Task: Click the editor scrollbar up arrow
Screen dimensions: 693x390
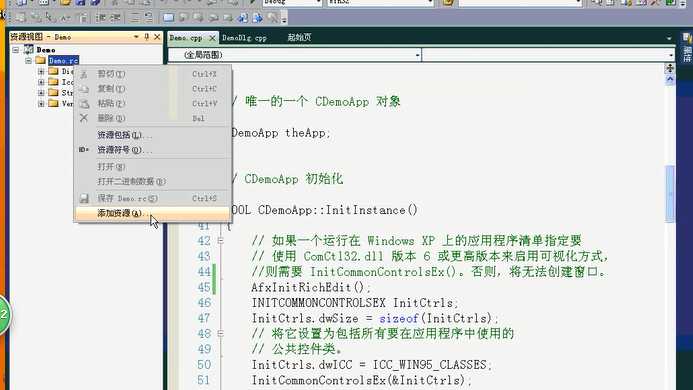Action: 670,80
